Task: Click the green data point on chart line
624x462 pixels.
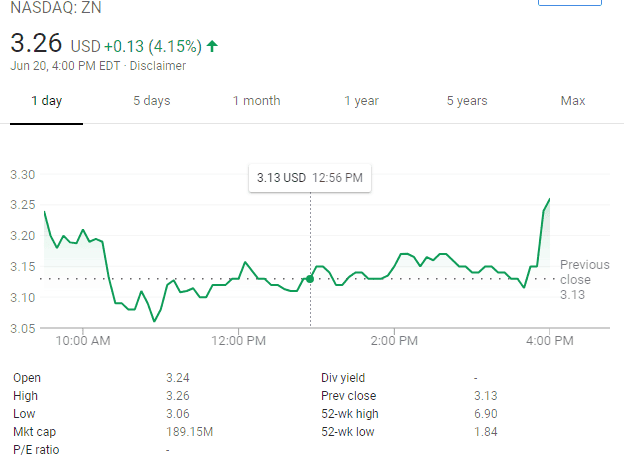Action: (x=310, y=279)
